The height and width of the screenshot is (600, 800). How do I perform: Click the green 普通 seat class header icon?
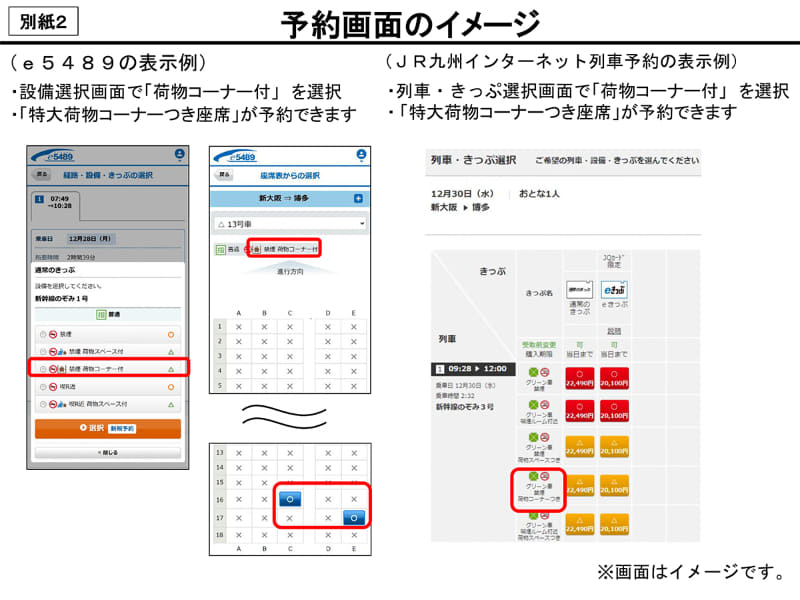[x=101, y=314]
